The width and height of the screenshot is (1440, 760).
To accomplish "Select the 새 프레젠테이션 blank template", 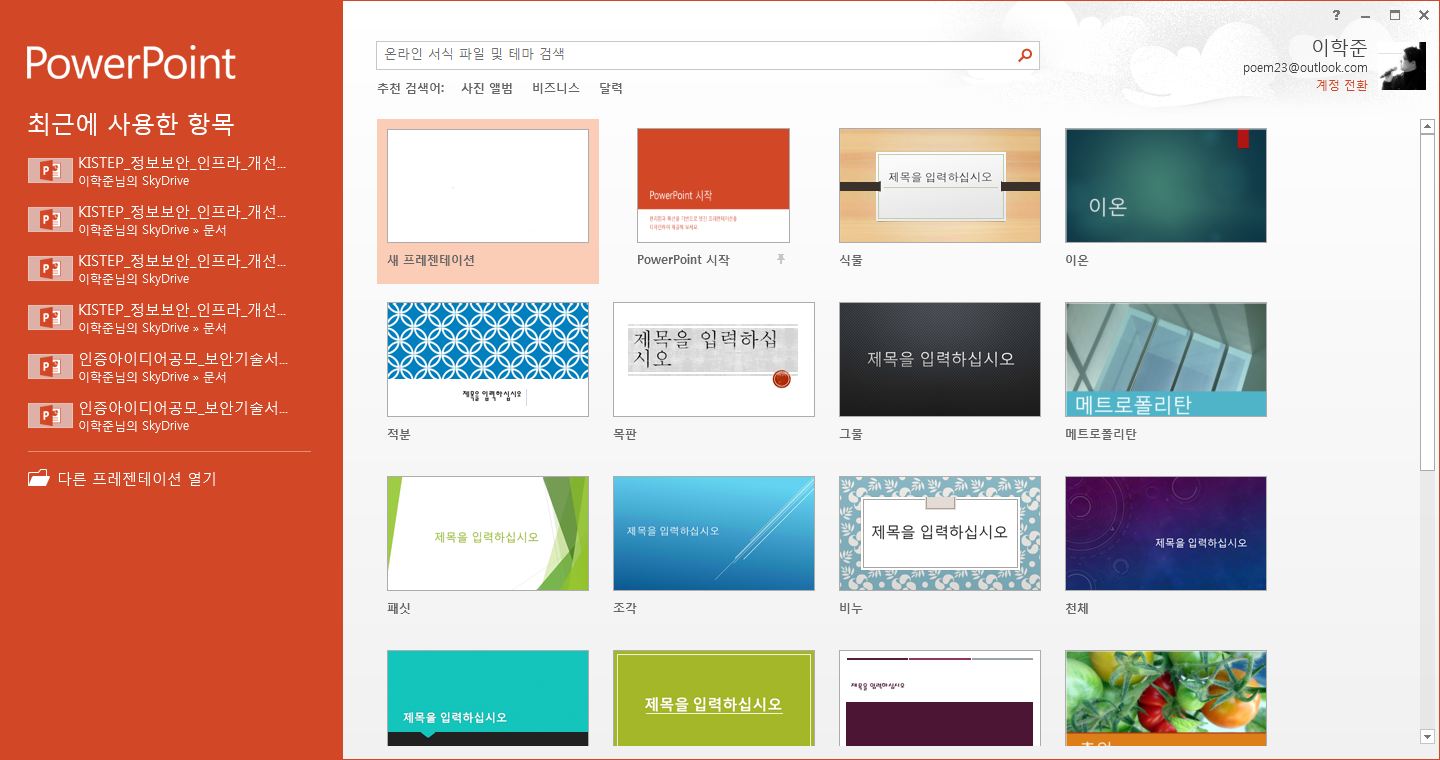I will coord(488,202).
